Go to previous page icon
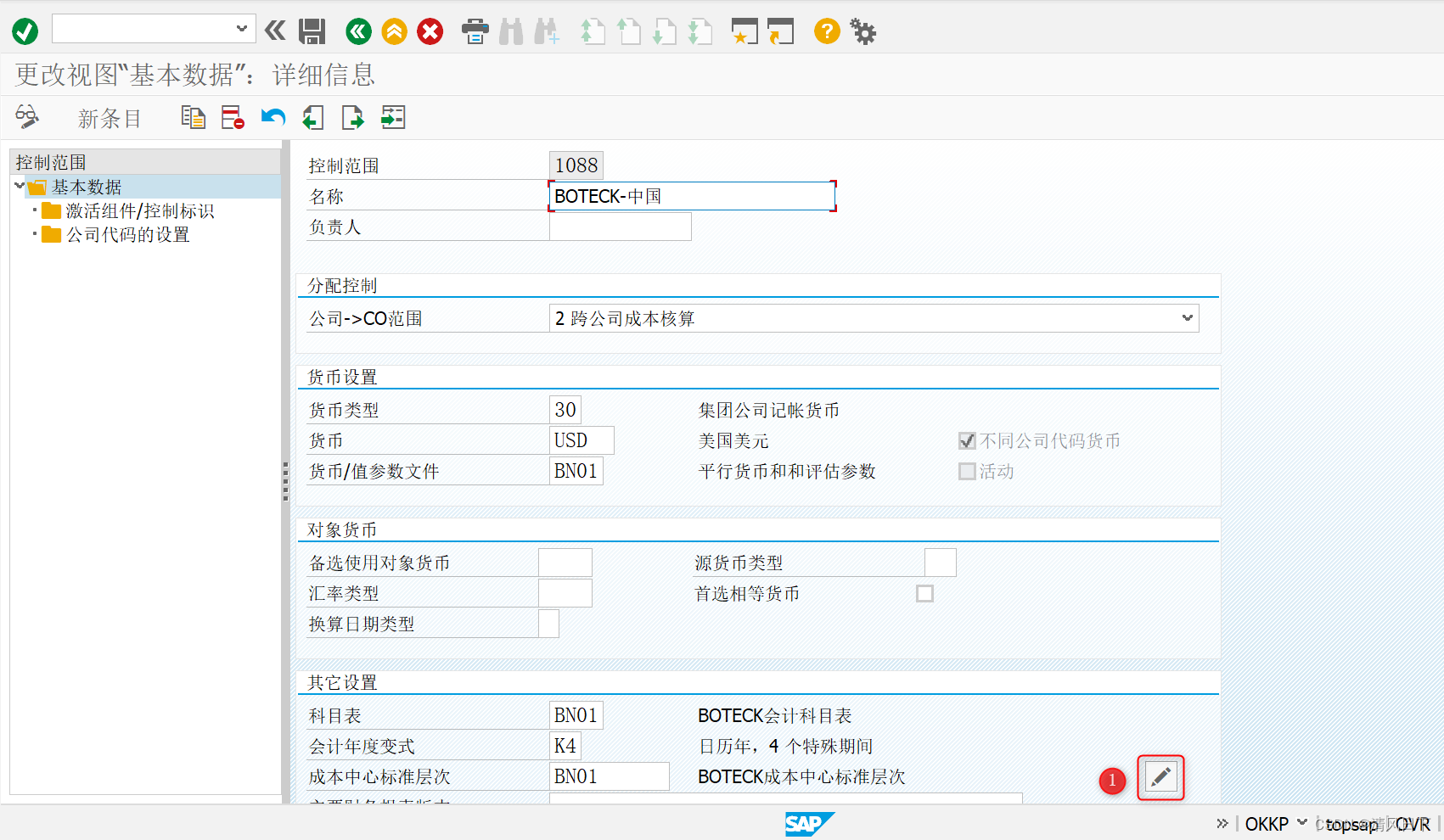Viewport: 1444px width, 840px height. (628, 32)
